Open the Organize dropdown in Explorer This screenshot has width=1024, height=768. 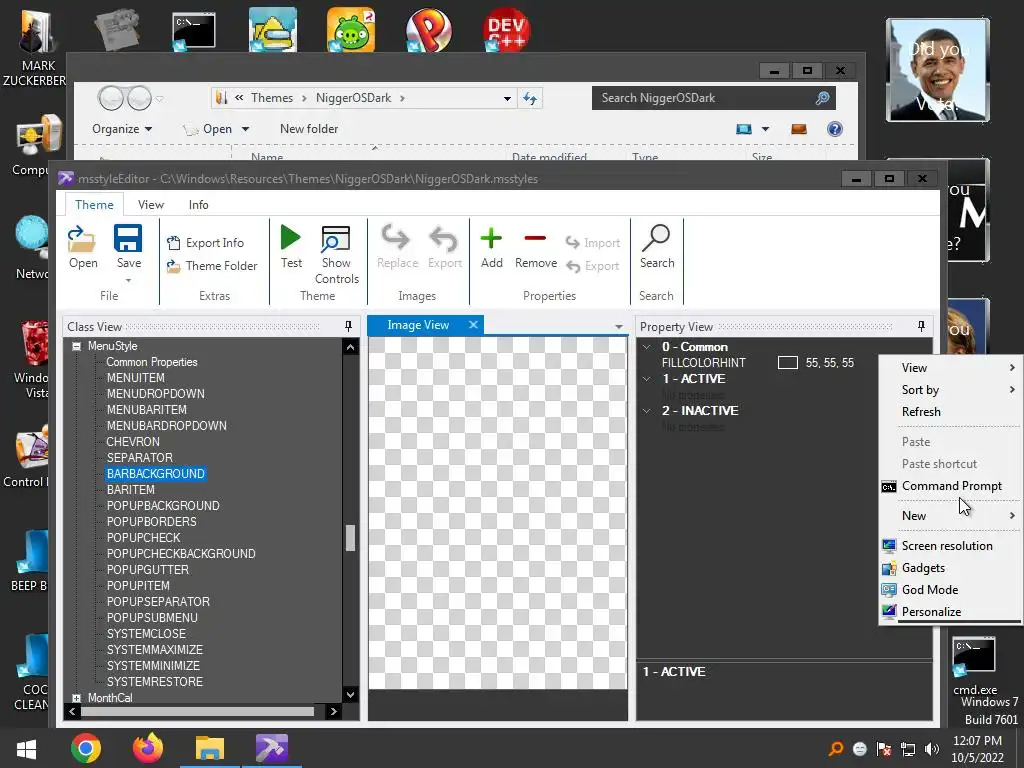(x=122, y=129)
